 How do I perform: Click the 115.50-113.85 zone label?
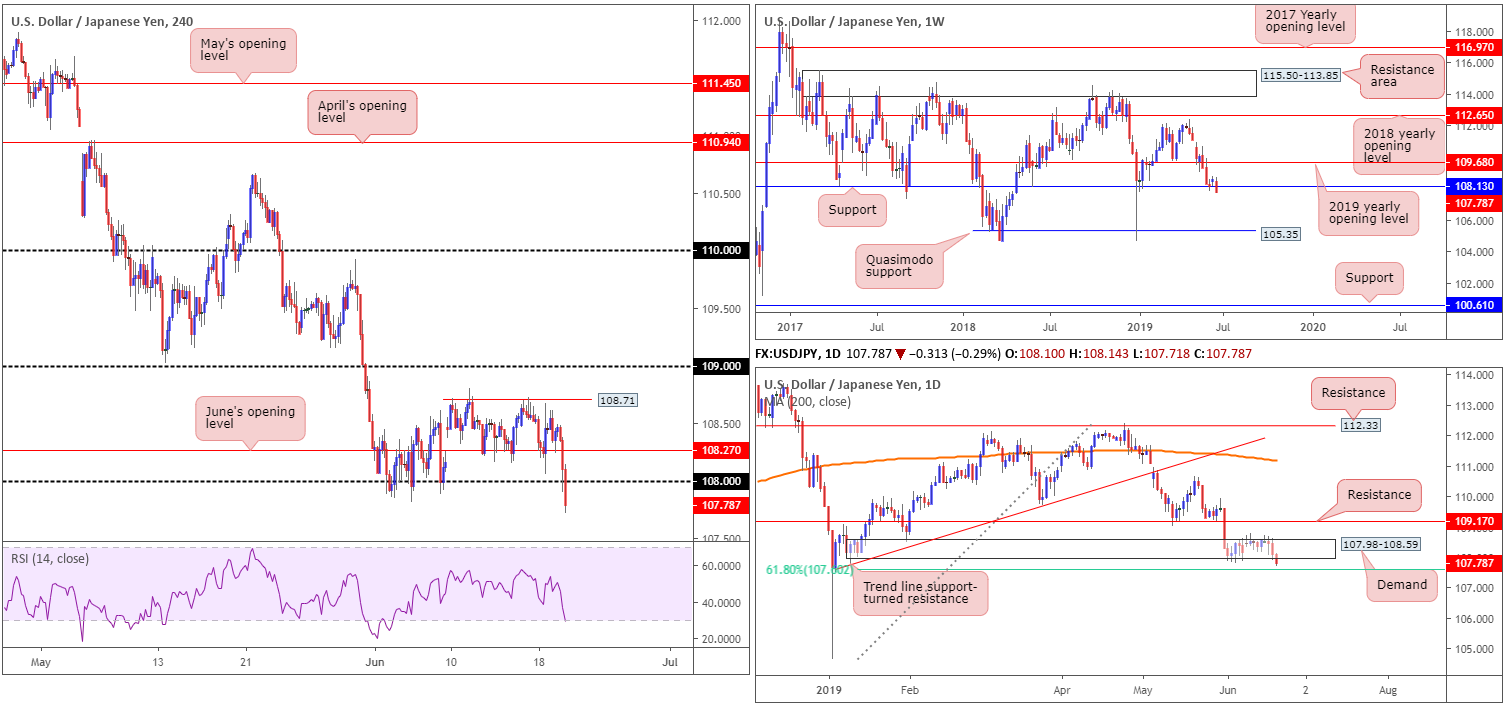1298,75
